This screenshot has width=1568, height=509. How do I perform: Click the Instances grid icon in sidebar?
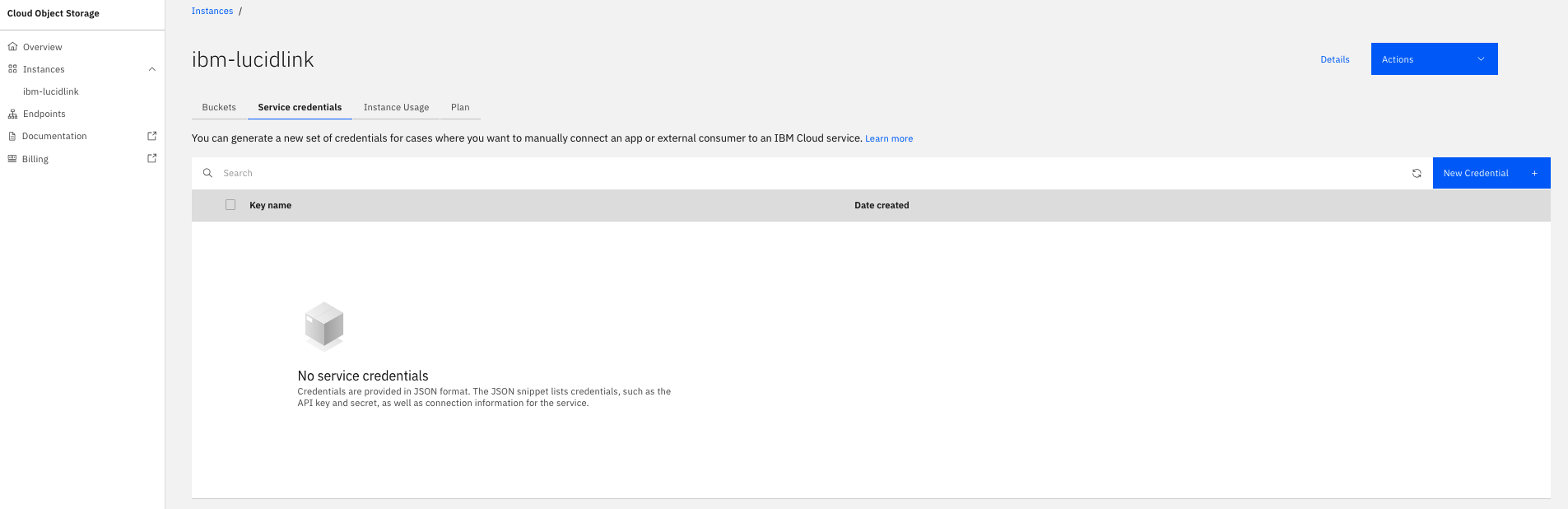click(12, 69)
